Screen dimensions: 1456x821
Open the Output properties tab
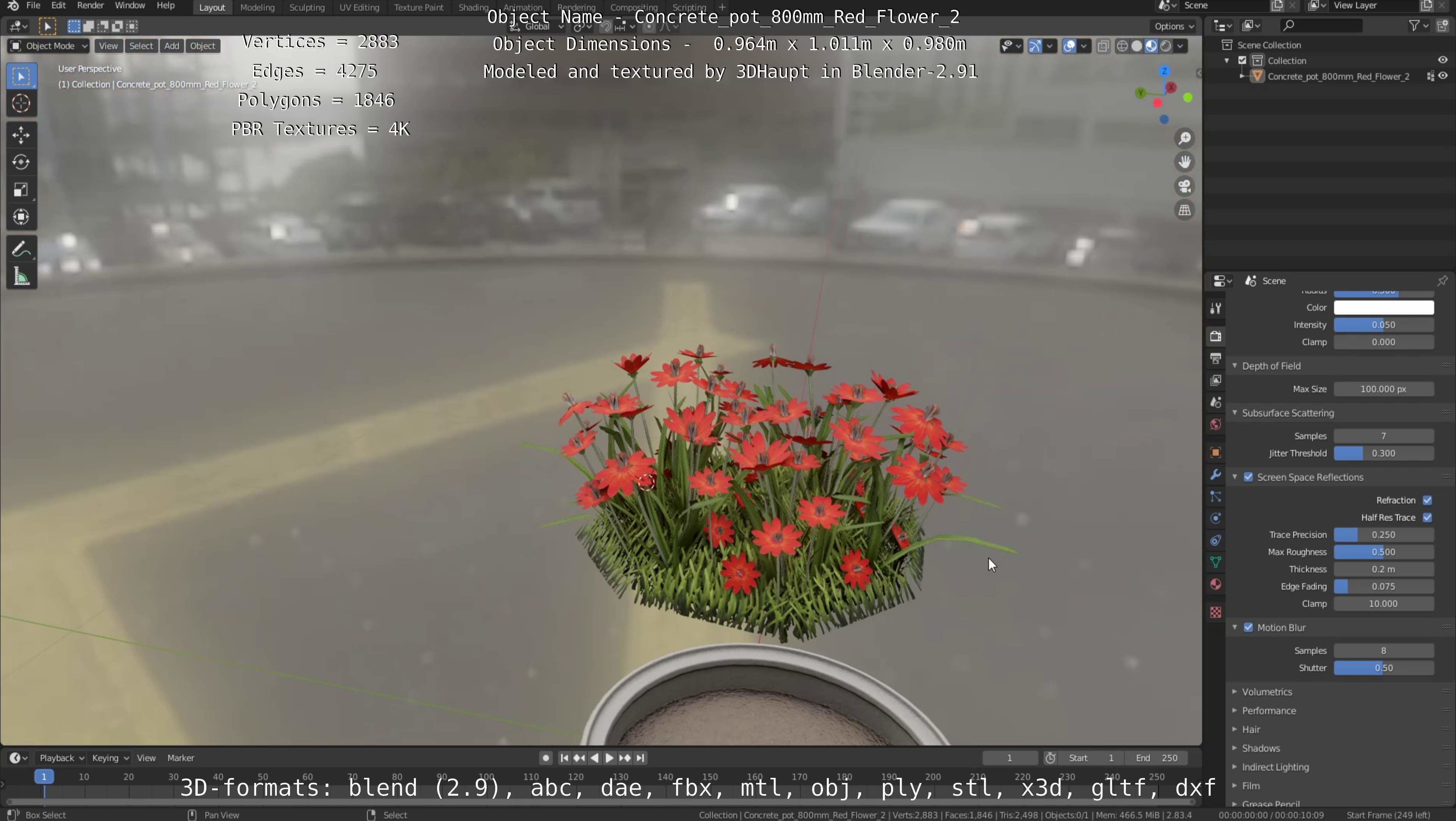coord(1216,358)
